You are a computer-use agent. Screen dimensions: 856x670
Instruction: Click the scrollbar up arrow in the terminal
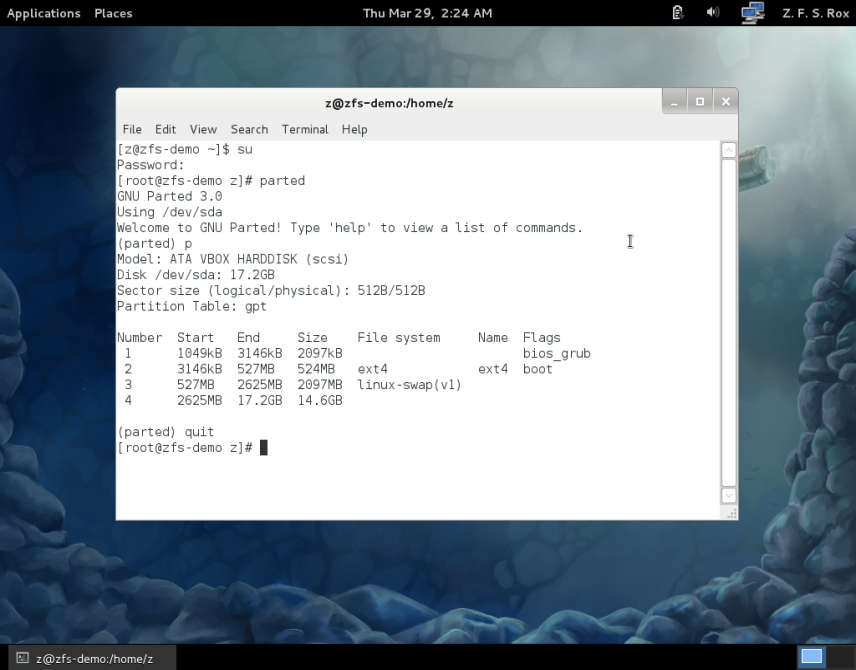point(727,148)
